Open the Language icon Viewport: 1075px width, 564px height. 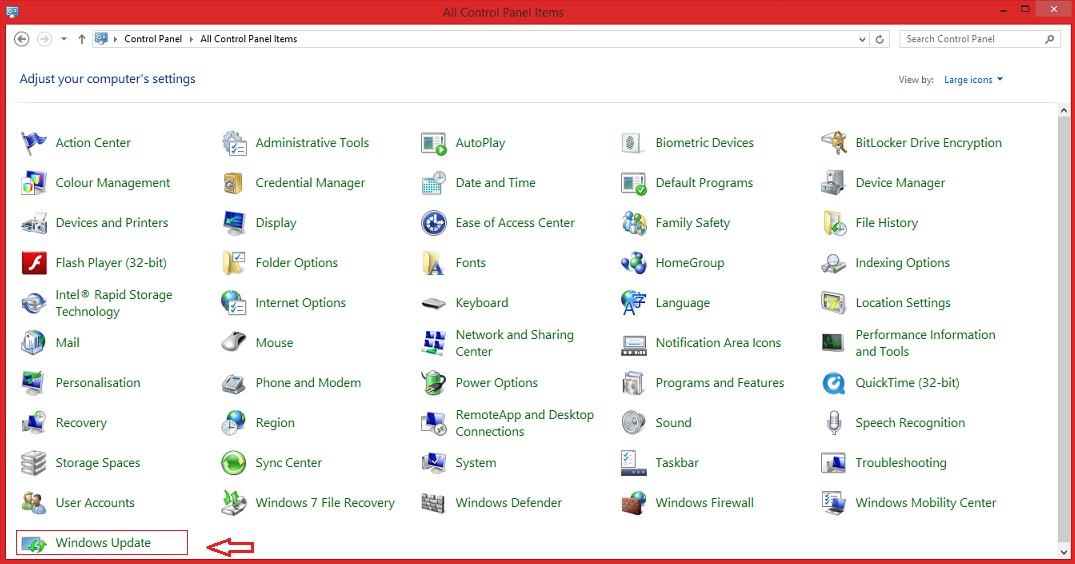coord(633,303)
